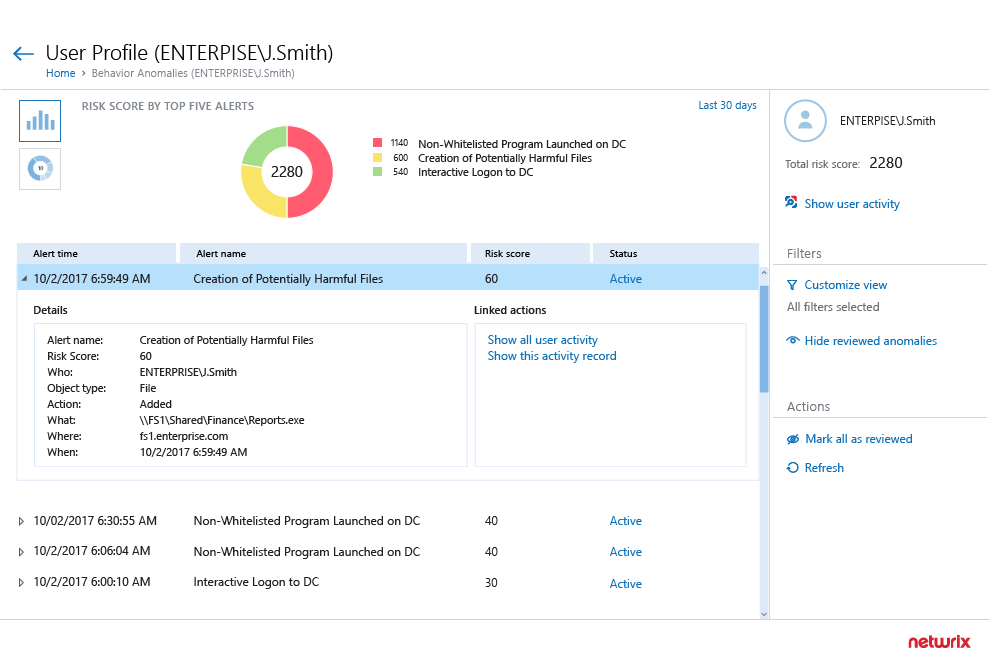Select the donut chart view icon

tap(40, 169)
